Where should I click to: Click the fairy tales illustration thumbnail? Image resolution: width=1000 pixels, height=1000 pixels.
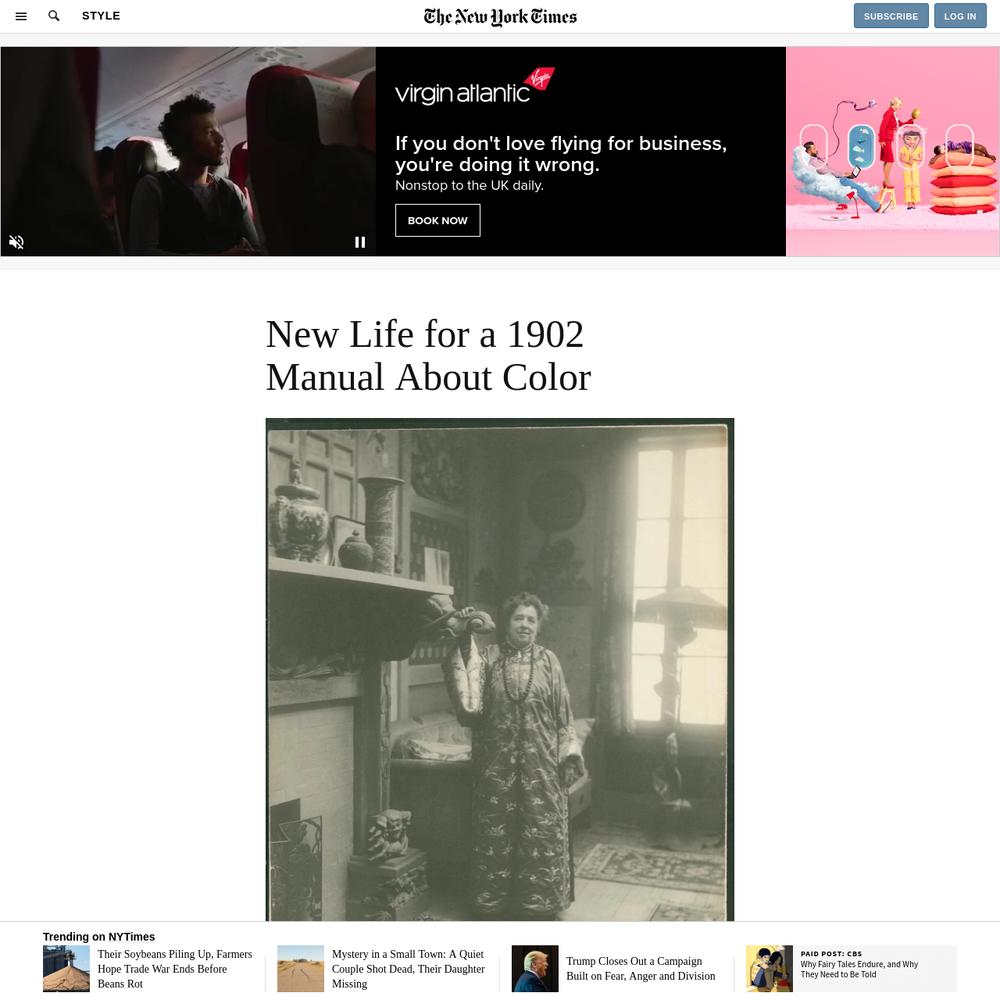click(769, 968)
